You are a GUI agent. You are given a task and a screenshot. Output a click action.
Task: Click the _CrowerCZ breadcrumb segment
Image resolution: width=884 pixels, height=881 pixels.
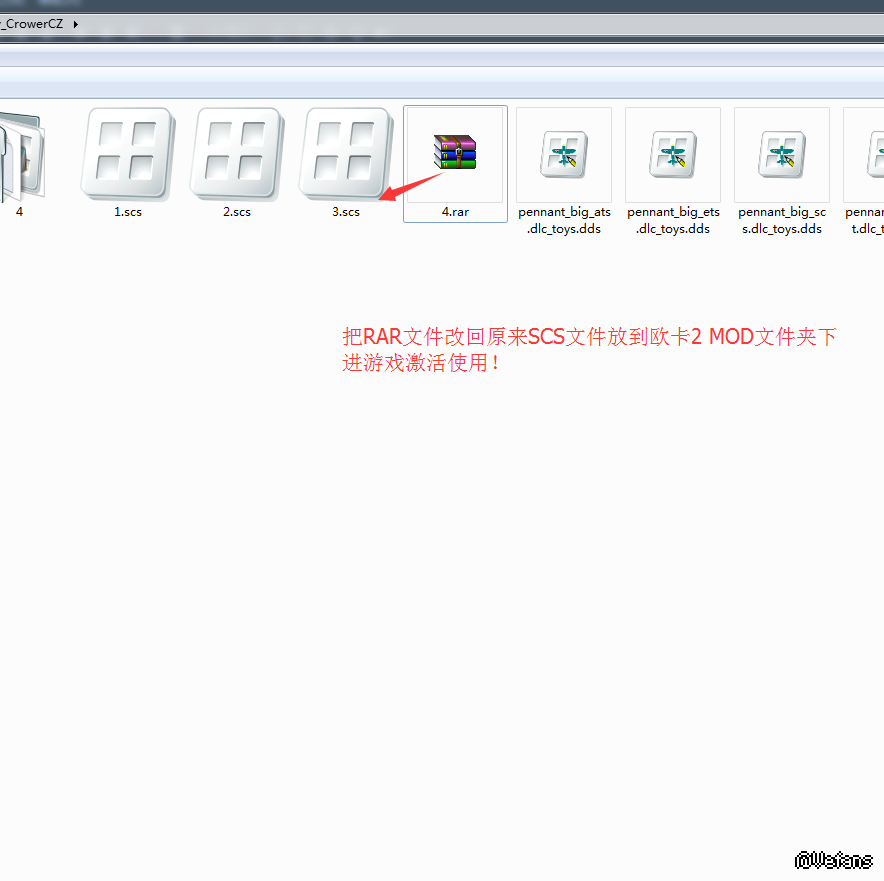tap(32, 24)
